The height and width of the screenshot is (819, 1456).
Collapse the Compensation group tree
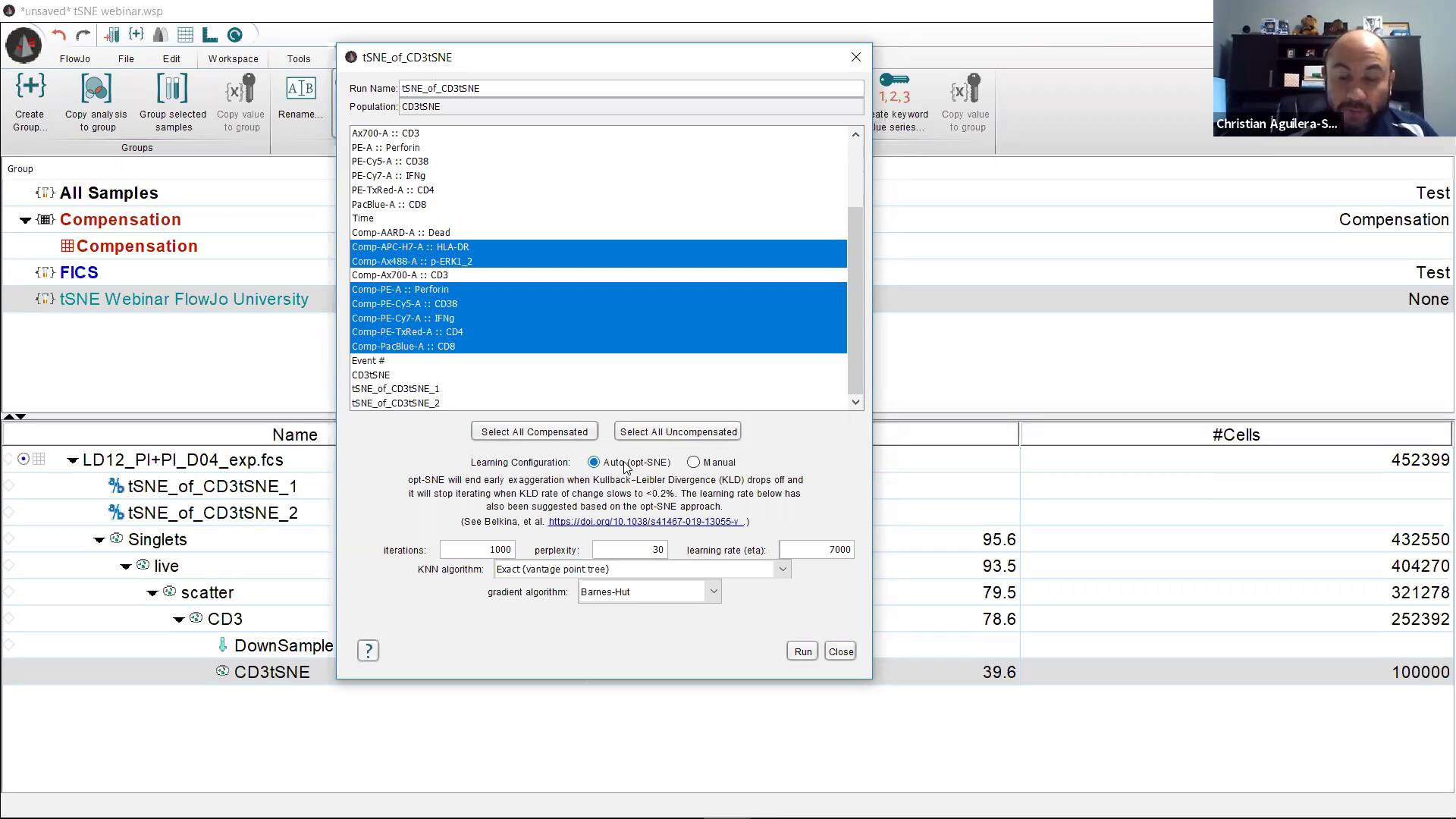pyautogui.click(x=25, y=220)
